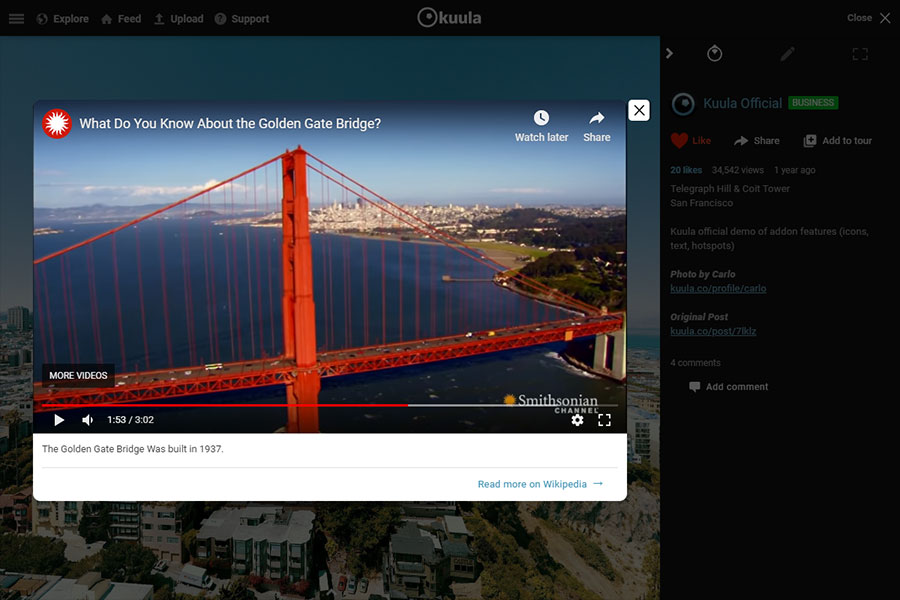
Task: Go to the Feed page
Action: point(121,19)
